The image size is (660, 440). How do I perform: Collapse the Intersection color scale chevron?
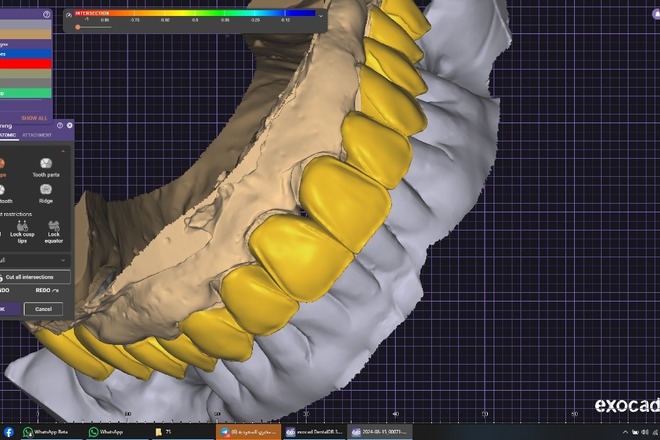[321, 14]
